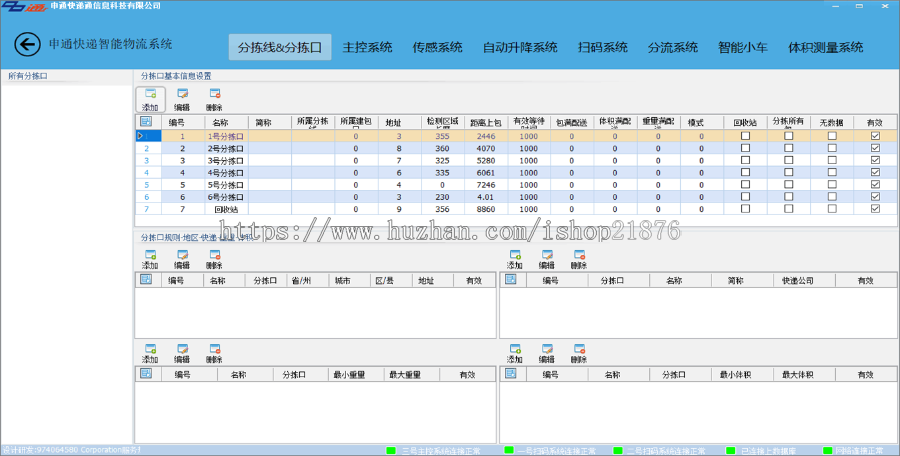Select the 5号分拣口 name cell

(226, 185)
